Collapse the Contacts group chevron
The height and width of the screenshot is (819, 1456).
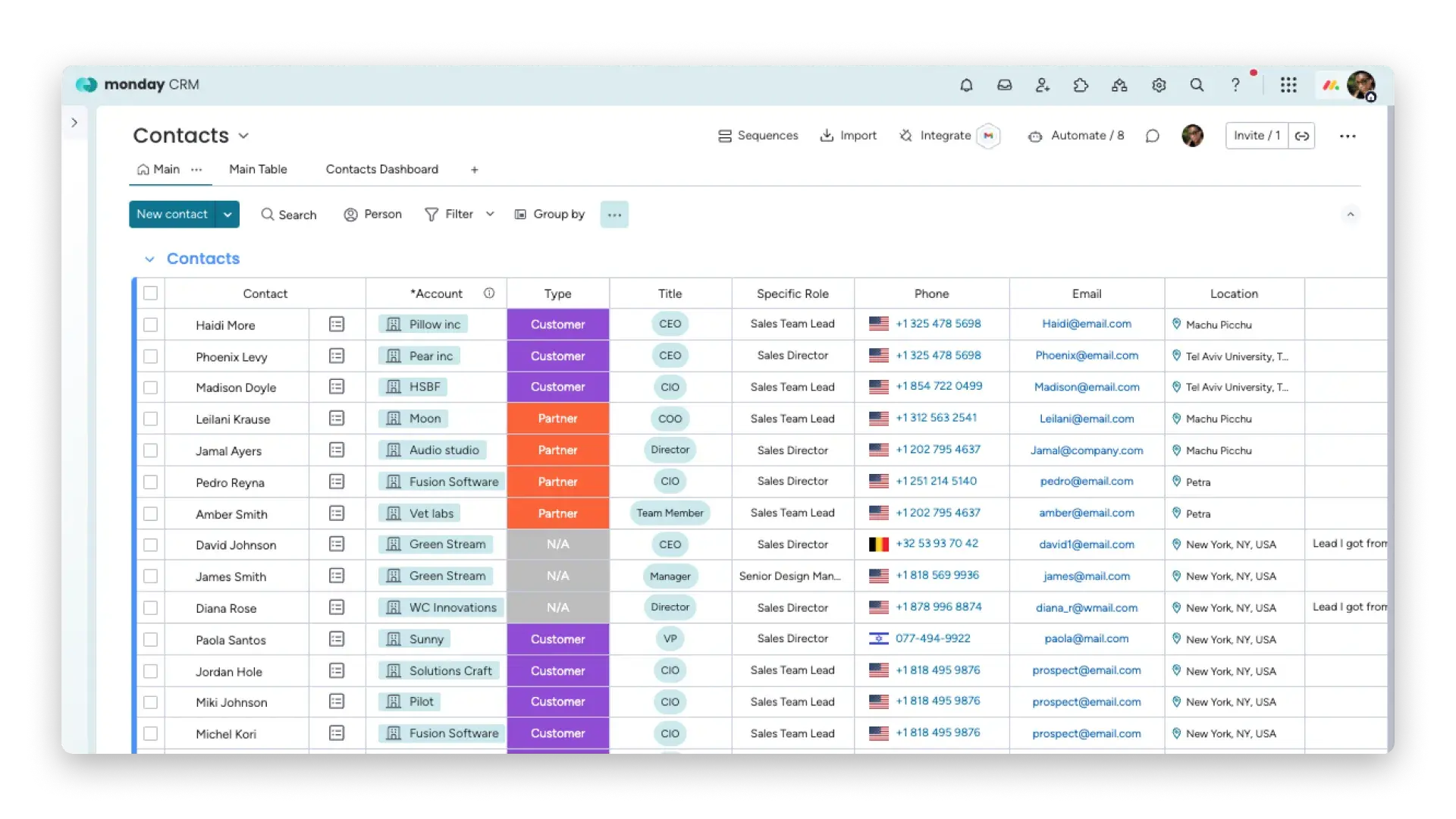point(149,259)
